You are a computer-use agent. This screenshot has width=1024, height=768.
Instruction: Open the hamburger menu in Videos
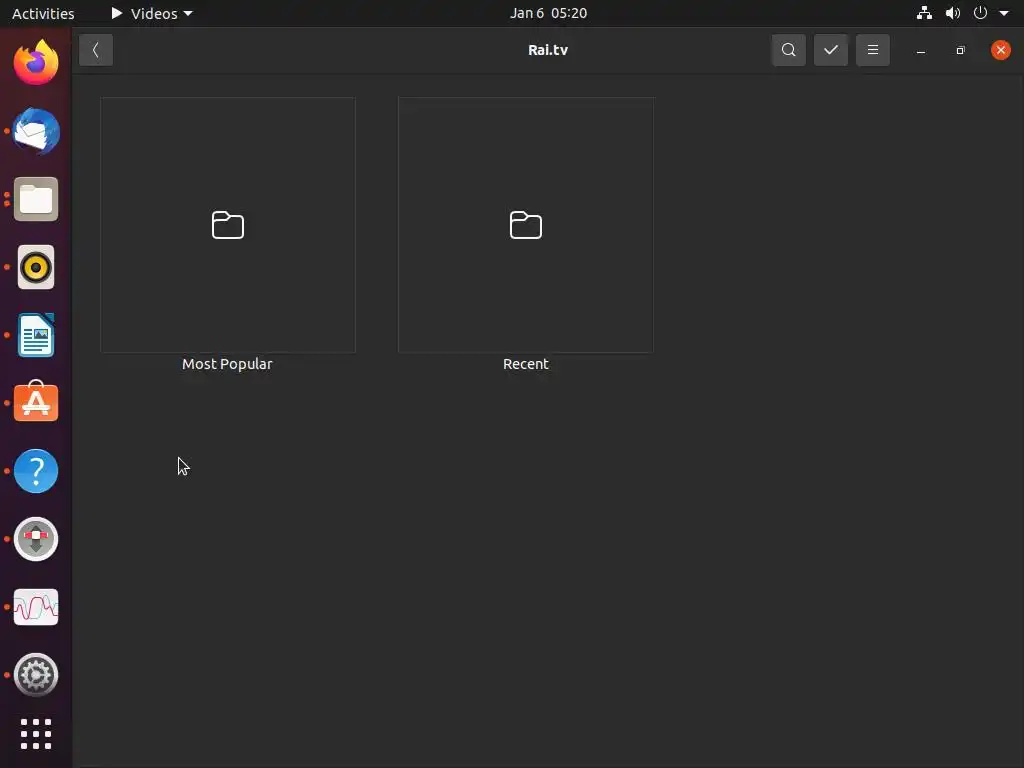click(x=872, y=50)
